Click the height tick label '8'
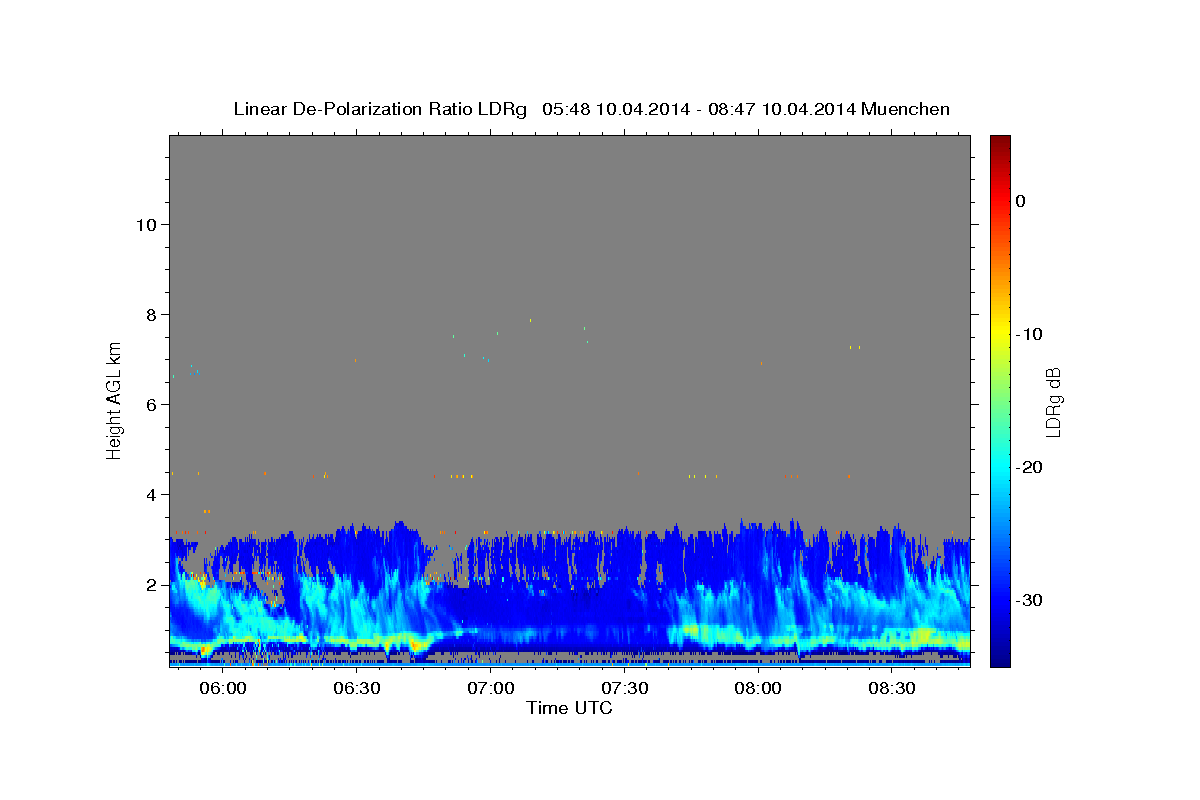The image size is (1200, 800). pyautogui.click(x=151, y=315)
